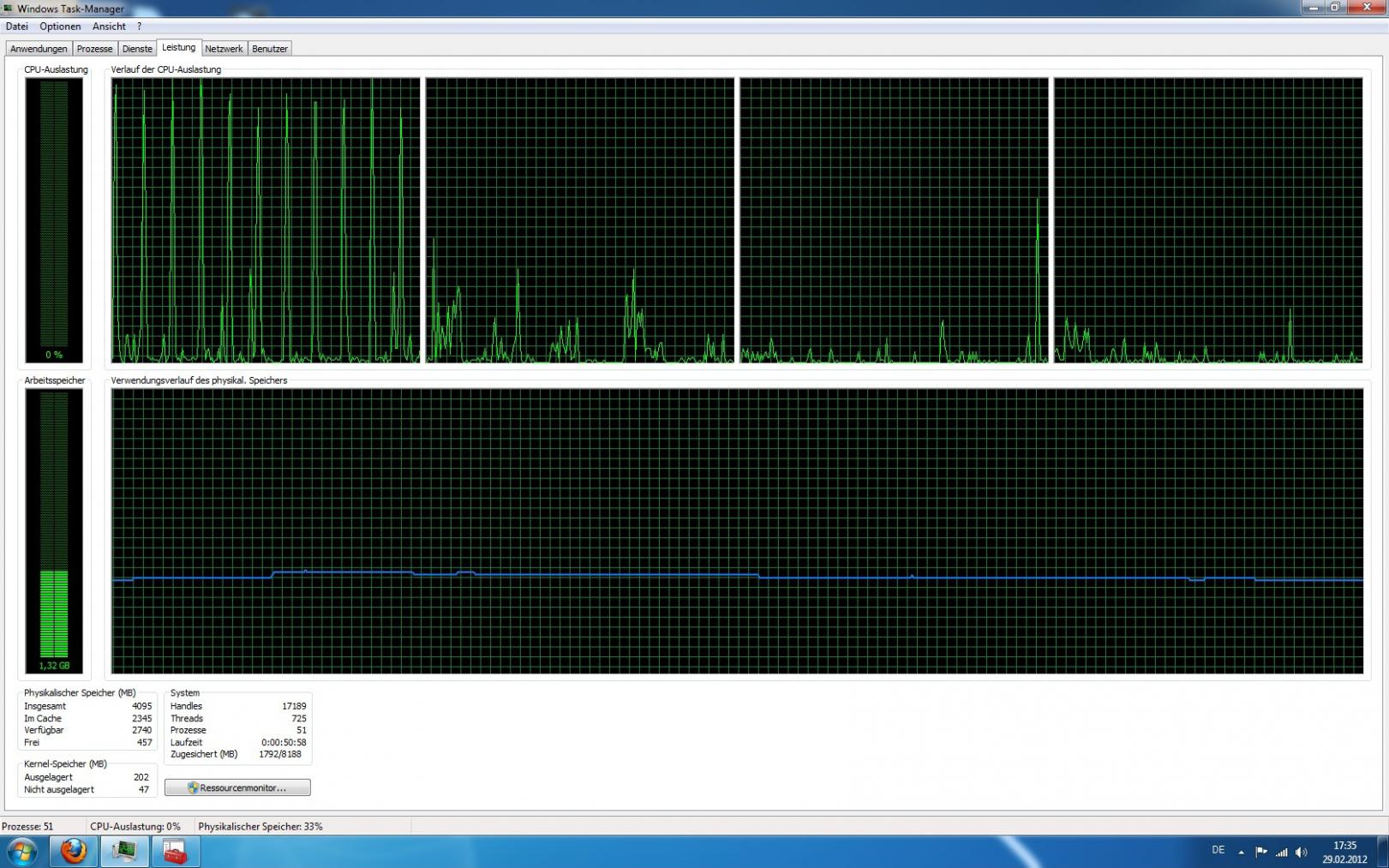Switch to the Prozesse tab
Screen dimensions: 1389x868
tap(94, 49)
